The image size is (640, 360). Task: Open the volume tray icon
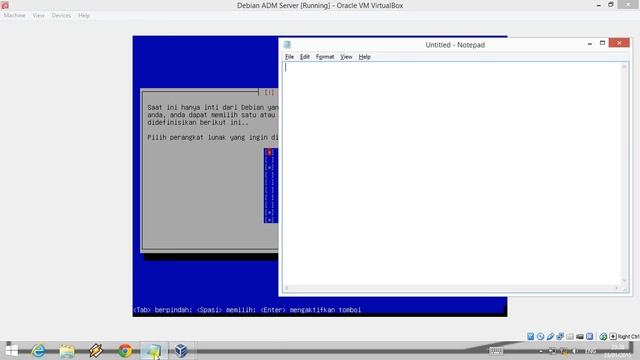coord(573,351)
